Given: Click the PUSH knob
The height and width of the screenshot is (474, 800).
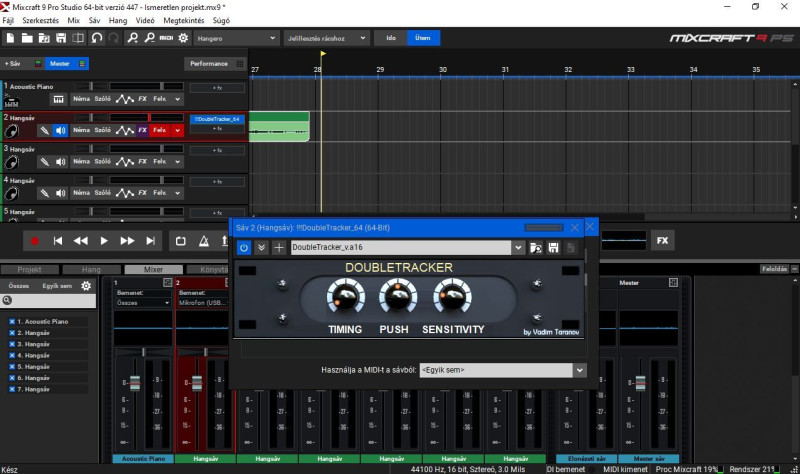Looking at the screenshot, I should [x=398, y=296].
